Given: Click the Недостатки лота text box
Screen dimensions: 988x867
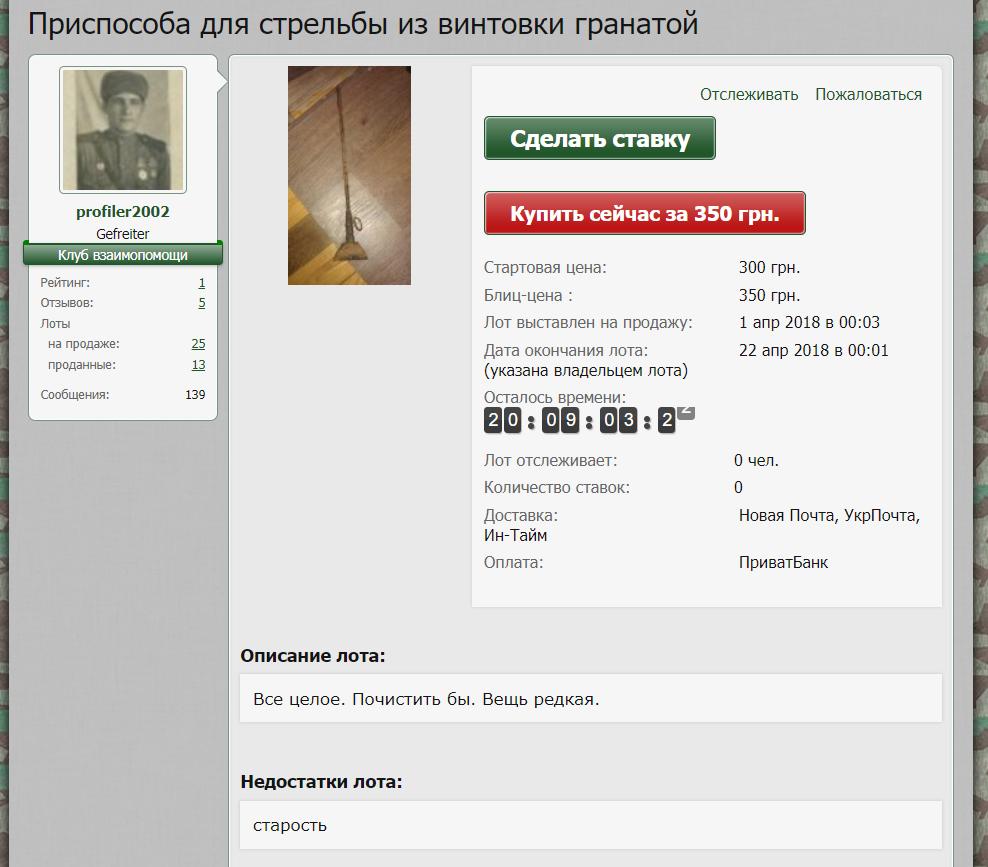Looking at the screenshot, I should (590, 825).
